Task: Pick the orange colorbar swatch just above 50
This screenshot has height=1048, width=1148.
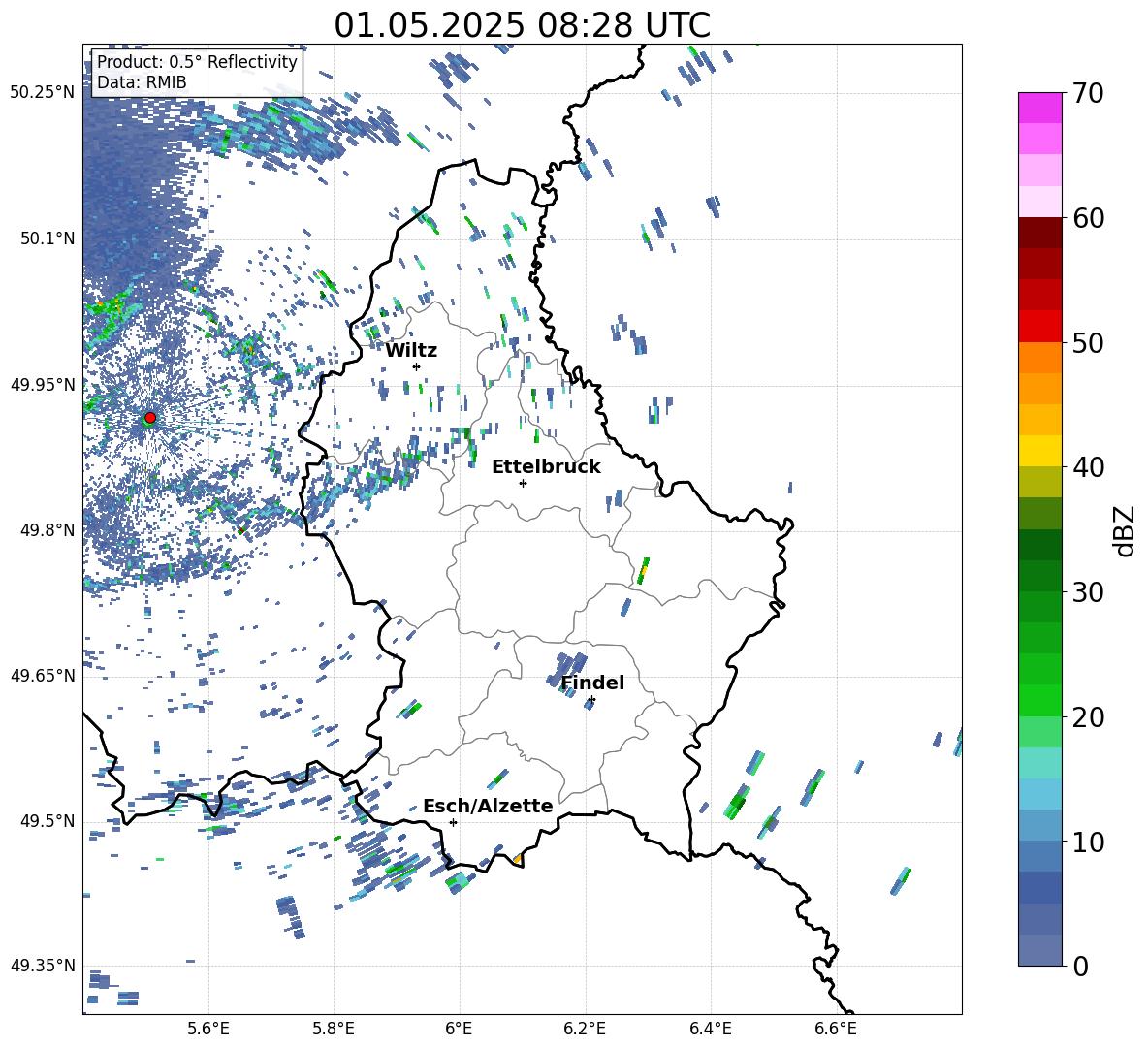Action: pos(1039,358)
